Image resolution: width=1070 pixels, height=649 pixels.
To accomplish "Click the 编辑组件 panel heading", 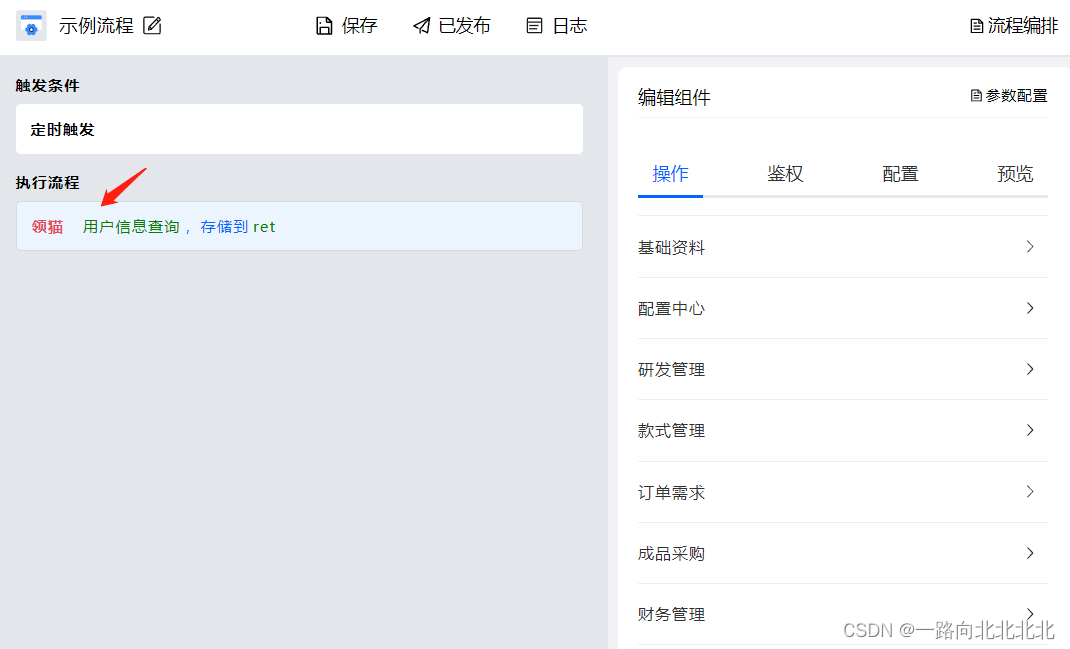I will point(674,98).
